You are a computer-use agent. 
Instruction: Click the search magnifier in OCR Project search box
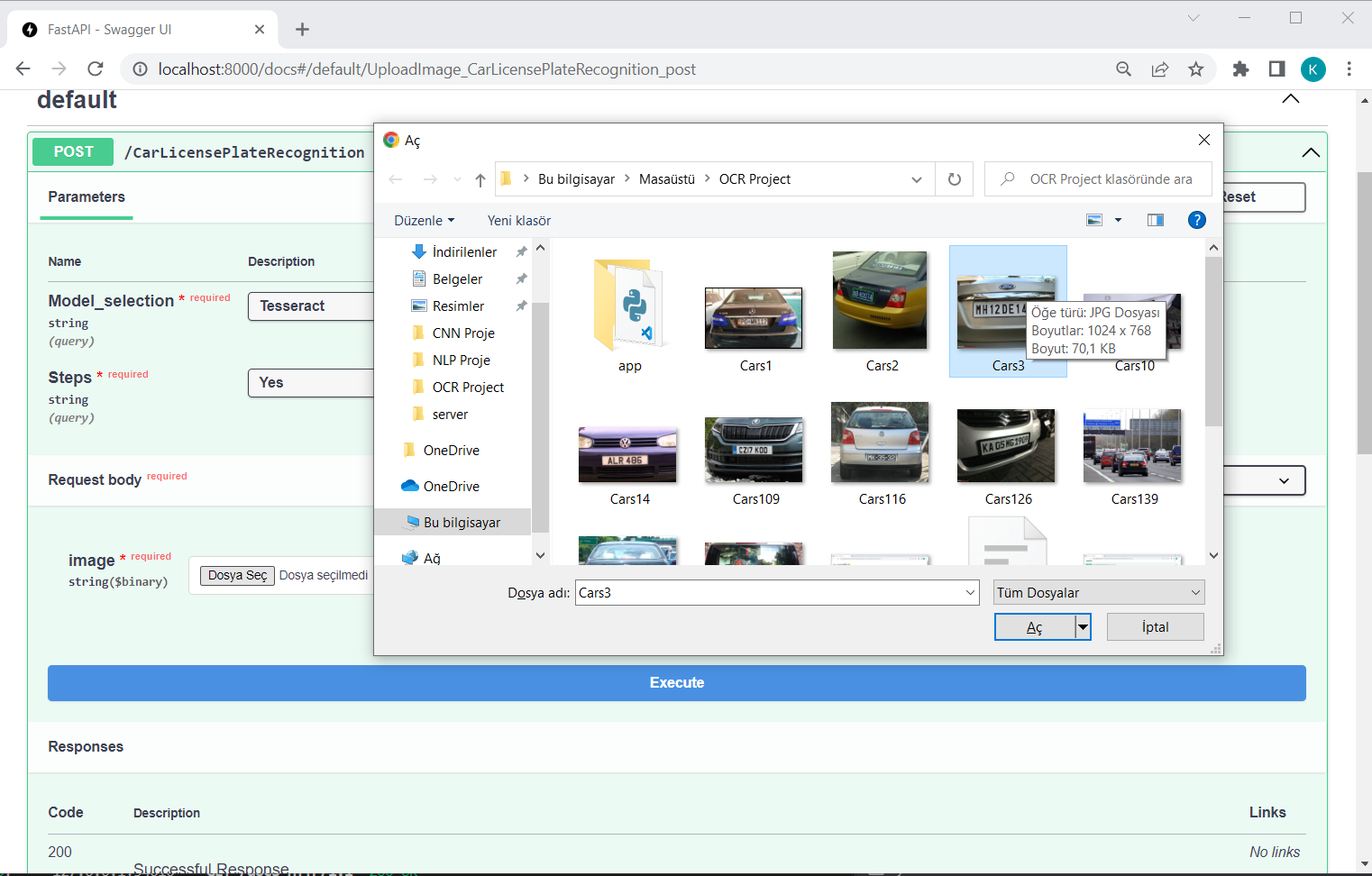[x=1006, y=178]
